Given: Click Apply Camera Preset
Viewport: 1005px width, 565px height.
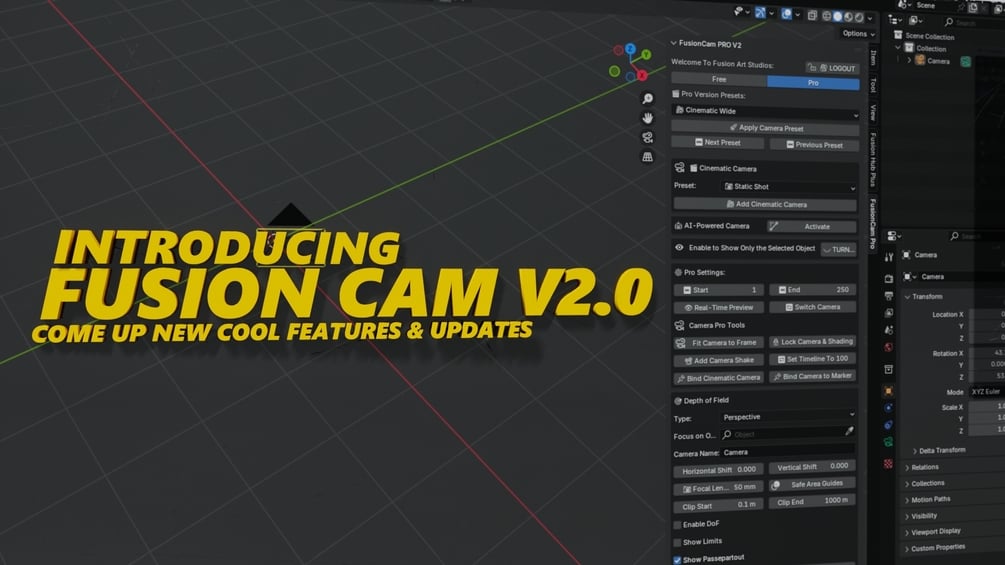Looking at the screenshot, I should coord(765,128).
